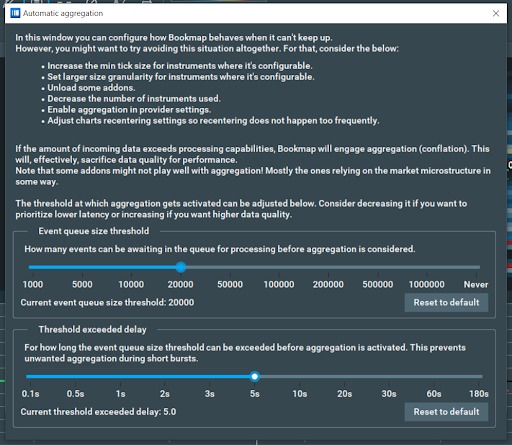Set threshold exceeded delay to 60s
The image size is (512, 445).
[434, 376]
